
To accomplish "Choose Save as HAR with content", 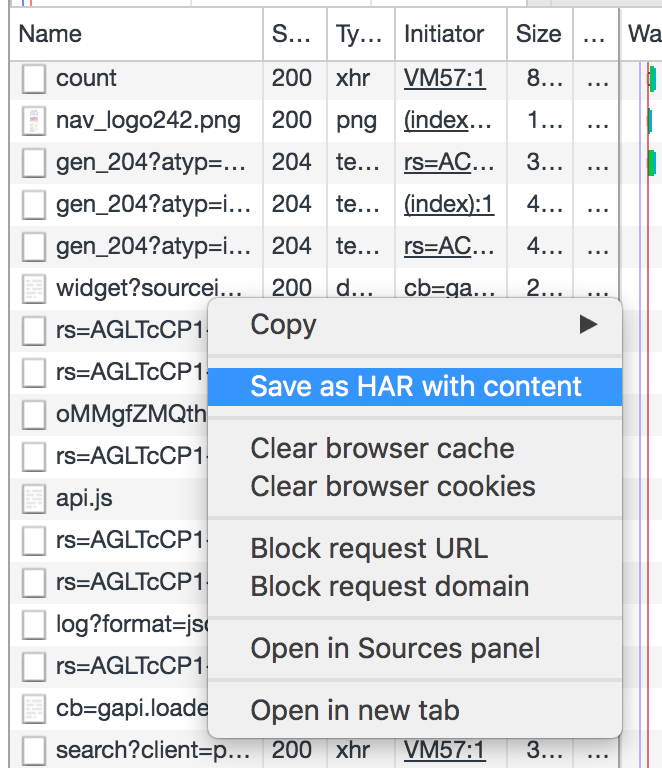I will pyautogui.click(x=415, y=387).
